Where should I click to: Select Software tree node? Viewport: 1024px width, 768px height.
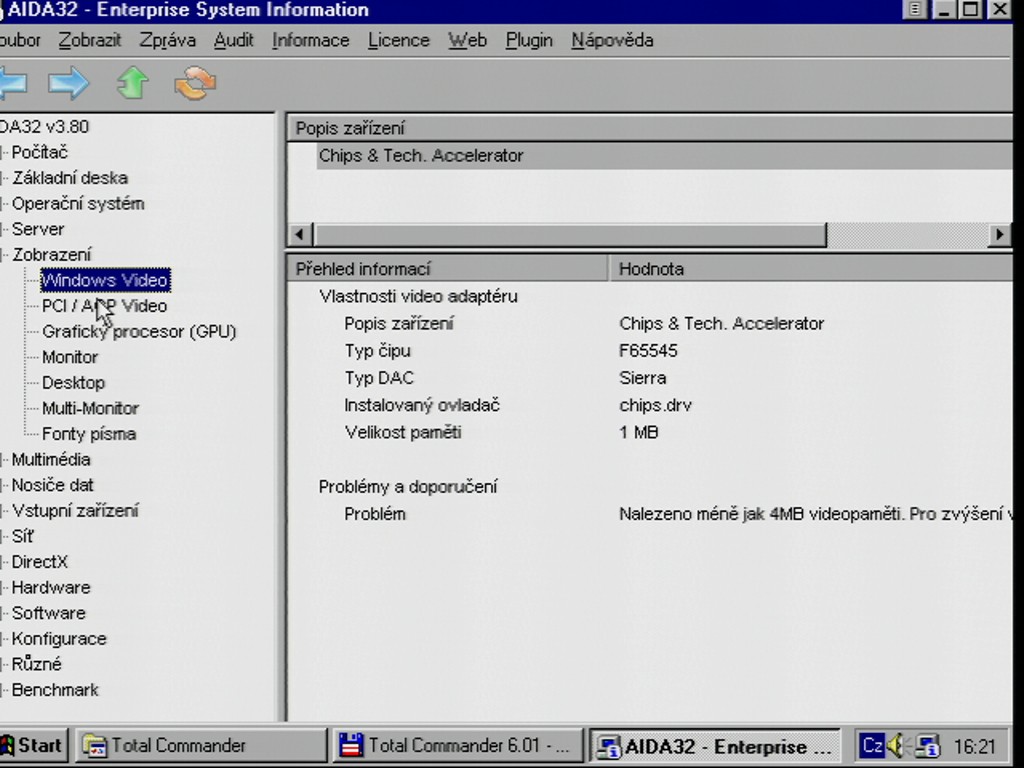pos(49,613)
